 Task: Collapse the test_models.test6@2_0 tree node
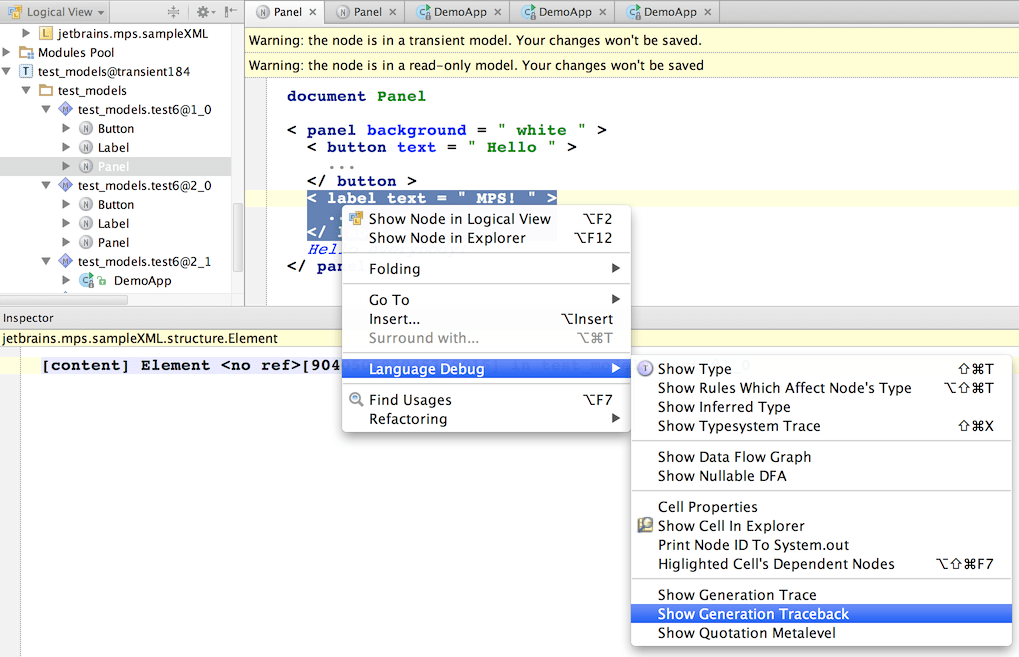(x=46, y=185)
